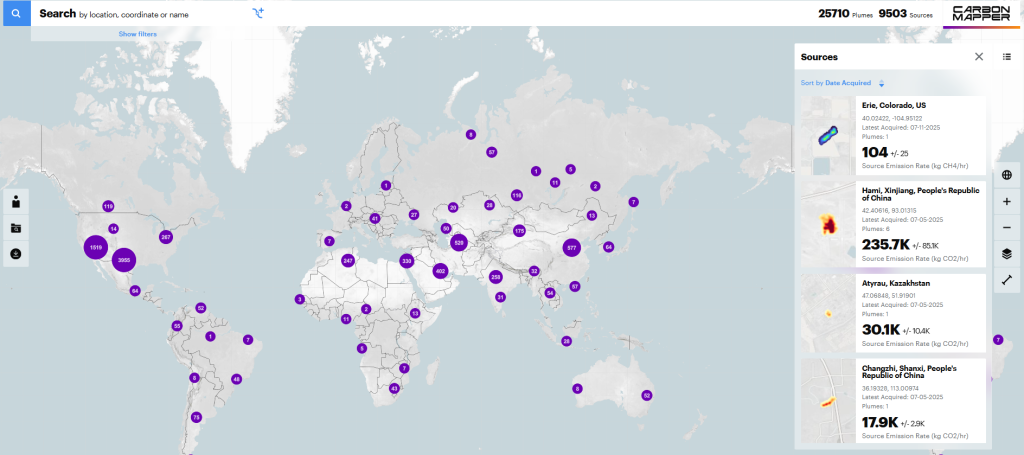Click the blue search magnifier button
1024x455 pixels.
pyautogui.click(x=15, y=13)
